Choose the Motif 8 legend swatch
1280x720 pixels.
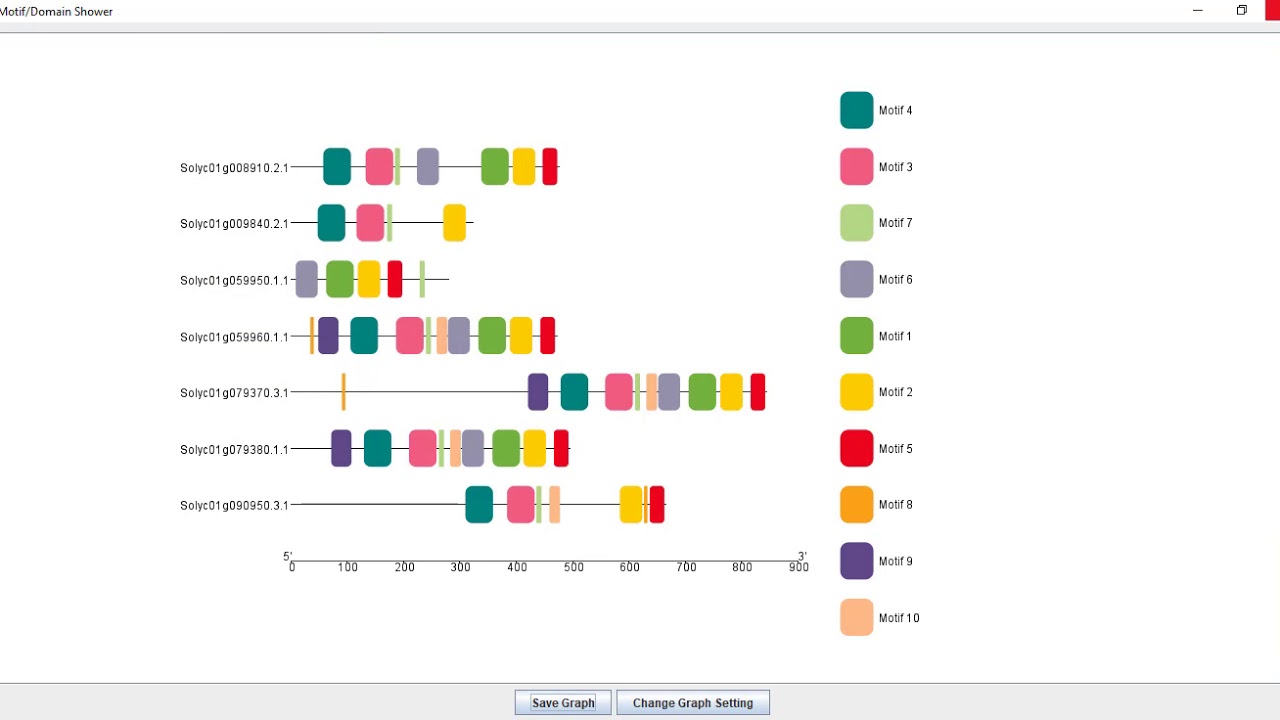tap(857, 505)
